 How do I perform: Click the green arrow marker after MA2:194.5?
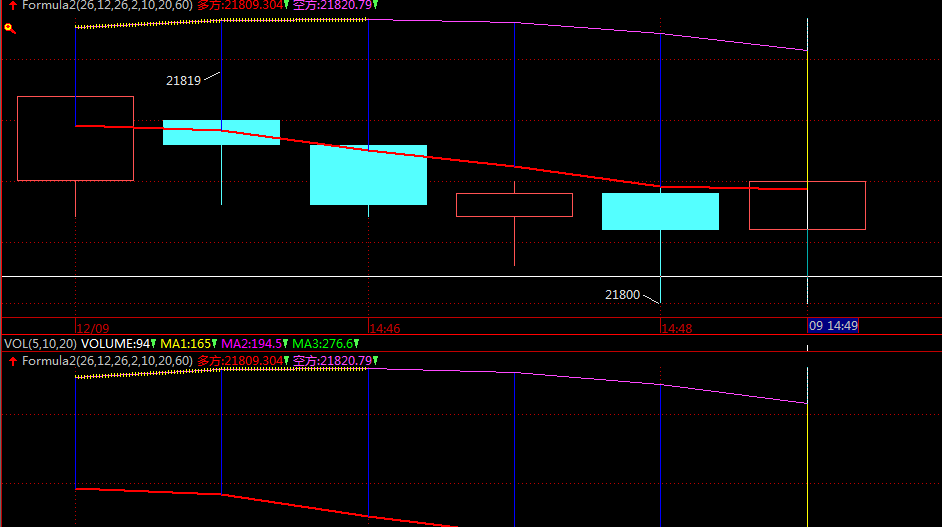285,344
